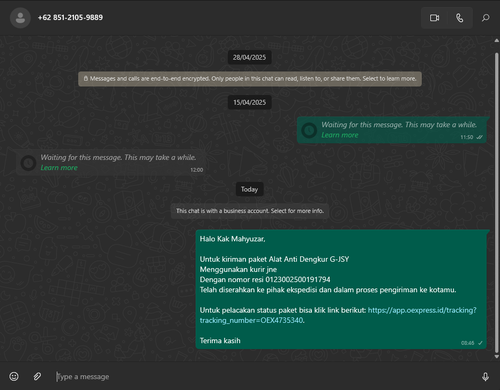This screenshot has height=390, width=500.
Task: Click the 'Menggunakan kurir jne' line
Action: [x=238, y=269]
